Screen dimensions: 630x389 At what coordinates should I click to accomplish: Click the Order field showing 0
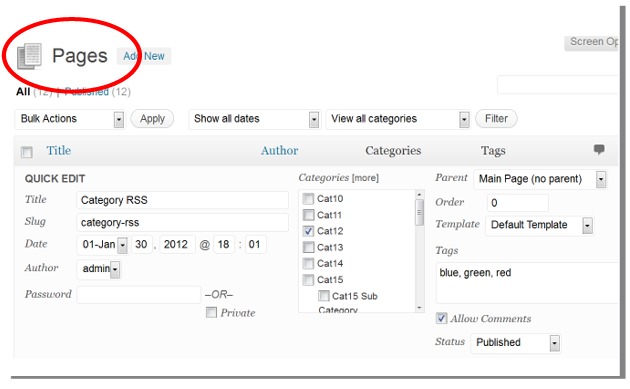pyautogui.click(x=518, y=203)
